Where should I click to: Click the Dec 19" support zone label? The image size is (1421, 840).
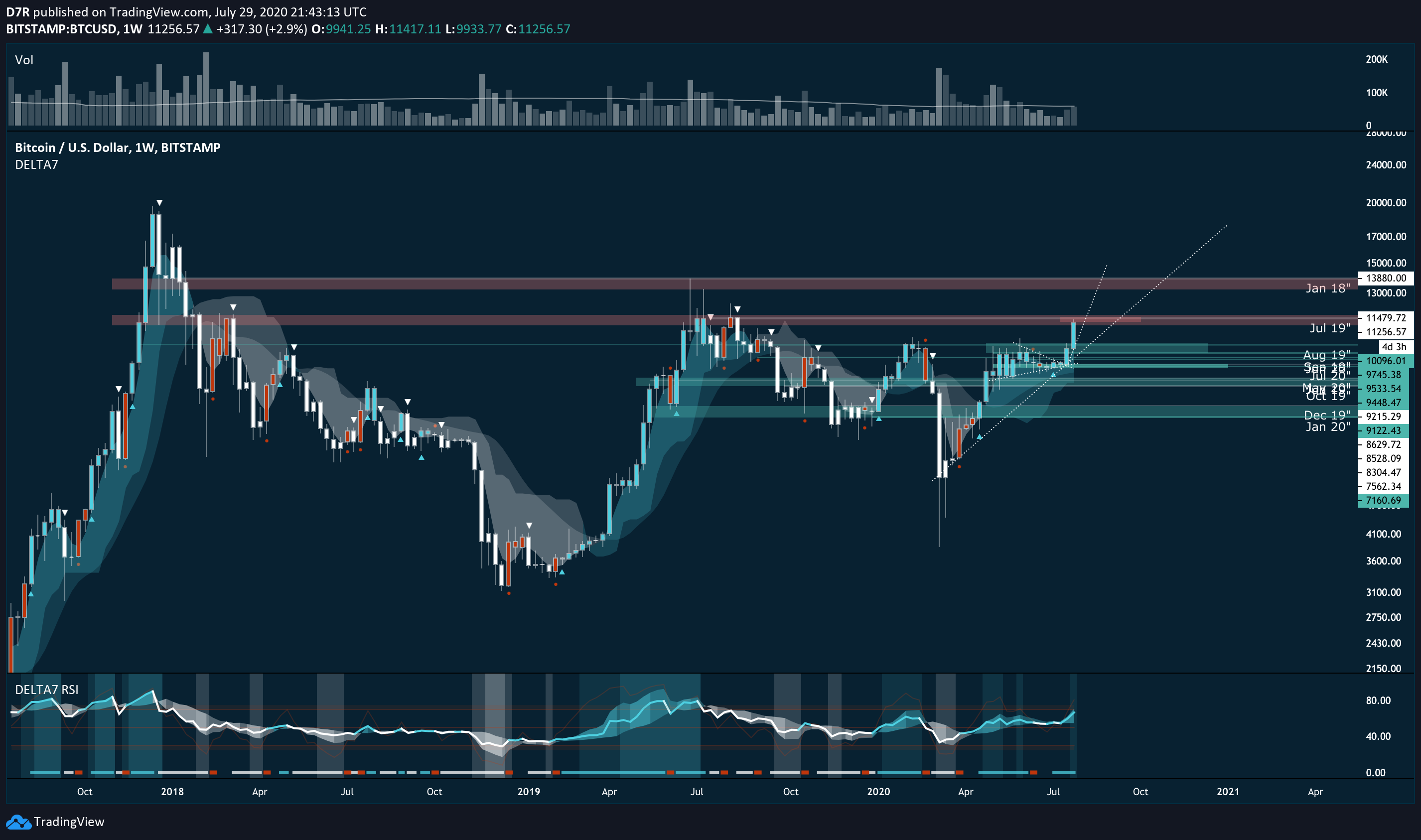1327,416
